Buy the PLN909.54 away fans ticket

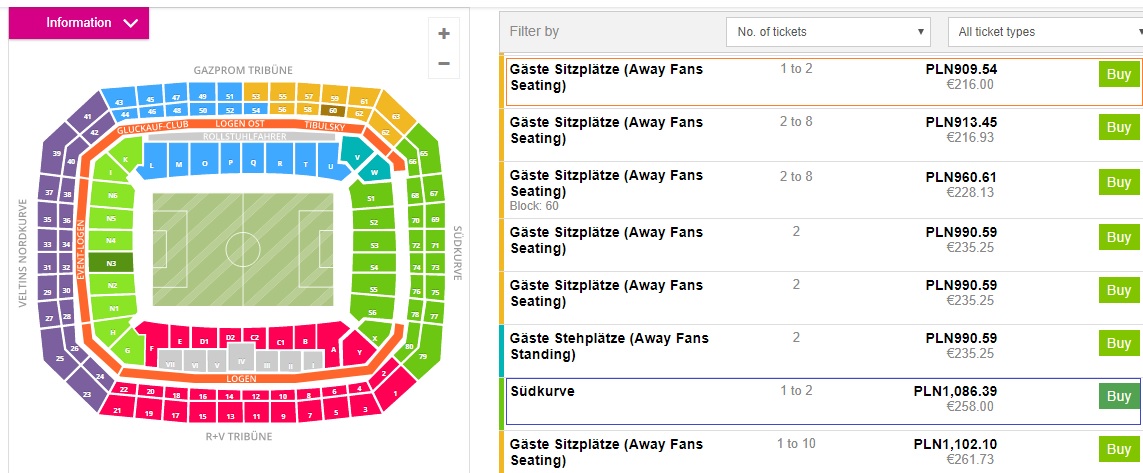pos(1118,77)
